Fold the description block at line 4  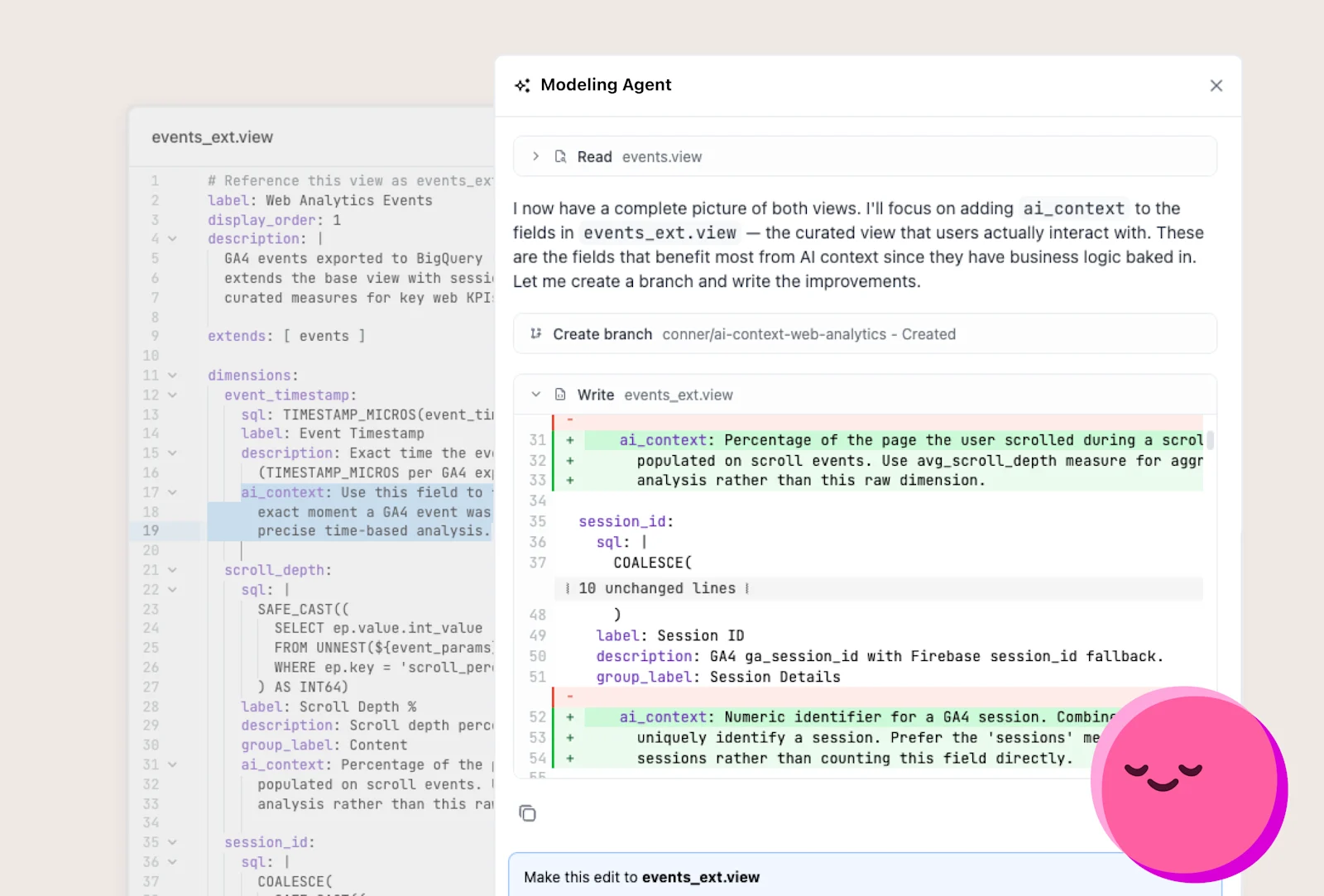pyautogui.click(x=172, y=238)
